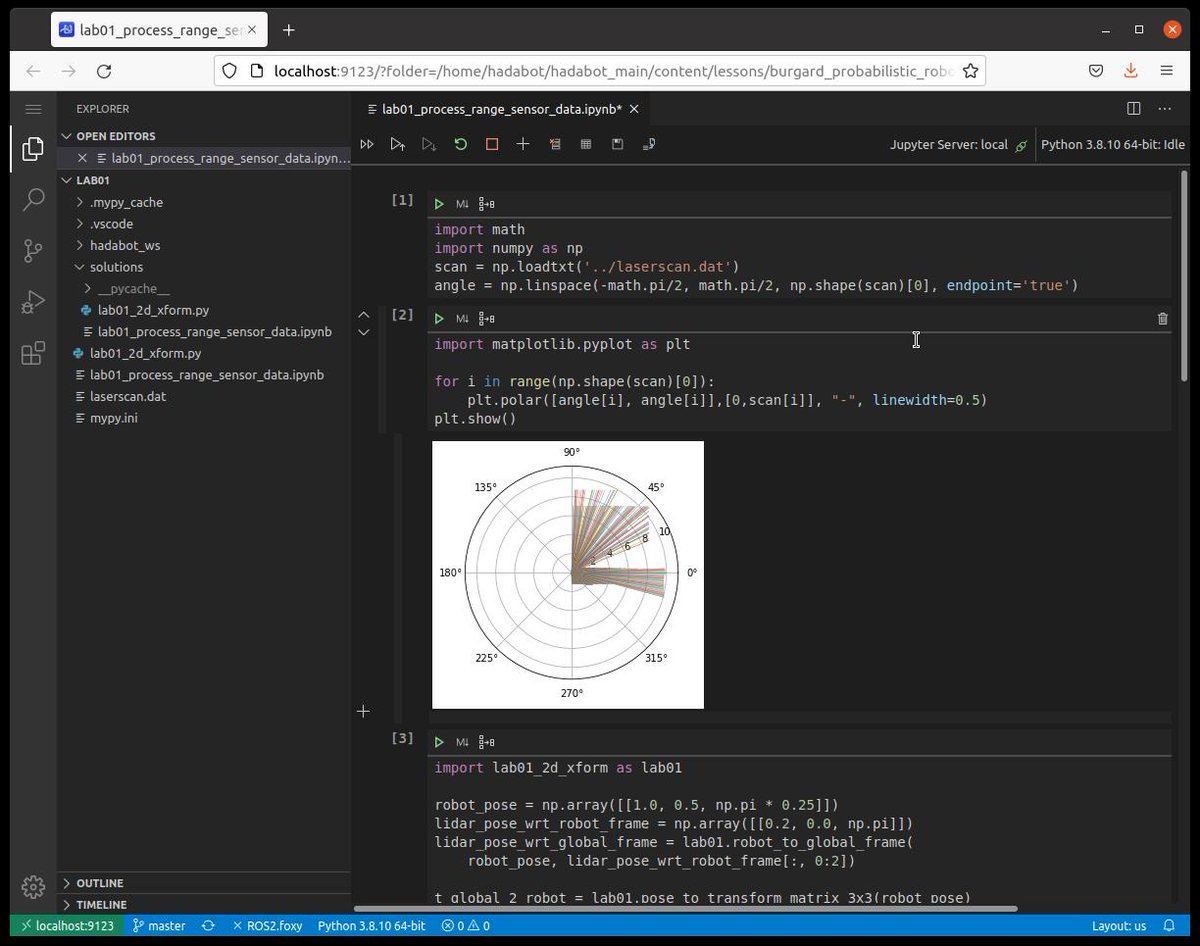Open notifications bell in status bar
Screen dimensions: 1200x946
point(1169,926)
